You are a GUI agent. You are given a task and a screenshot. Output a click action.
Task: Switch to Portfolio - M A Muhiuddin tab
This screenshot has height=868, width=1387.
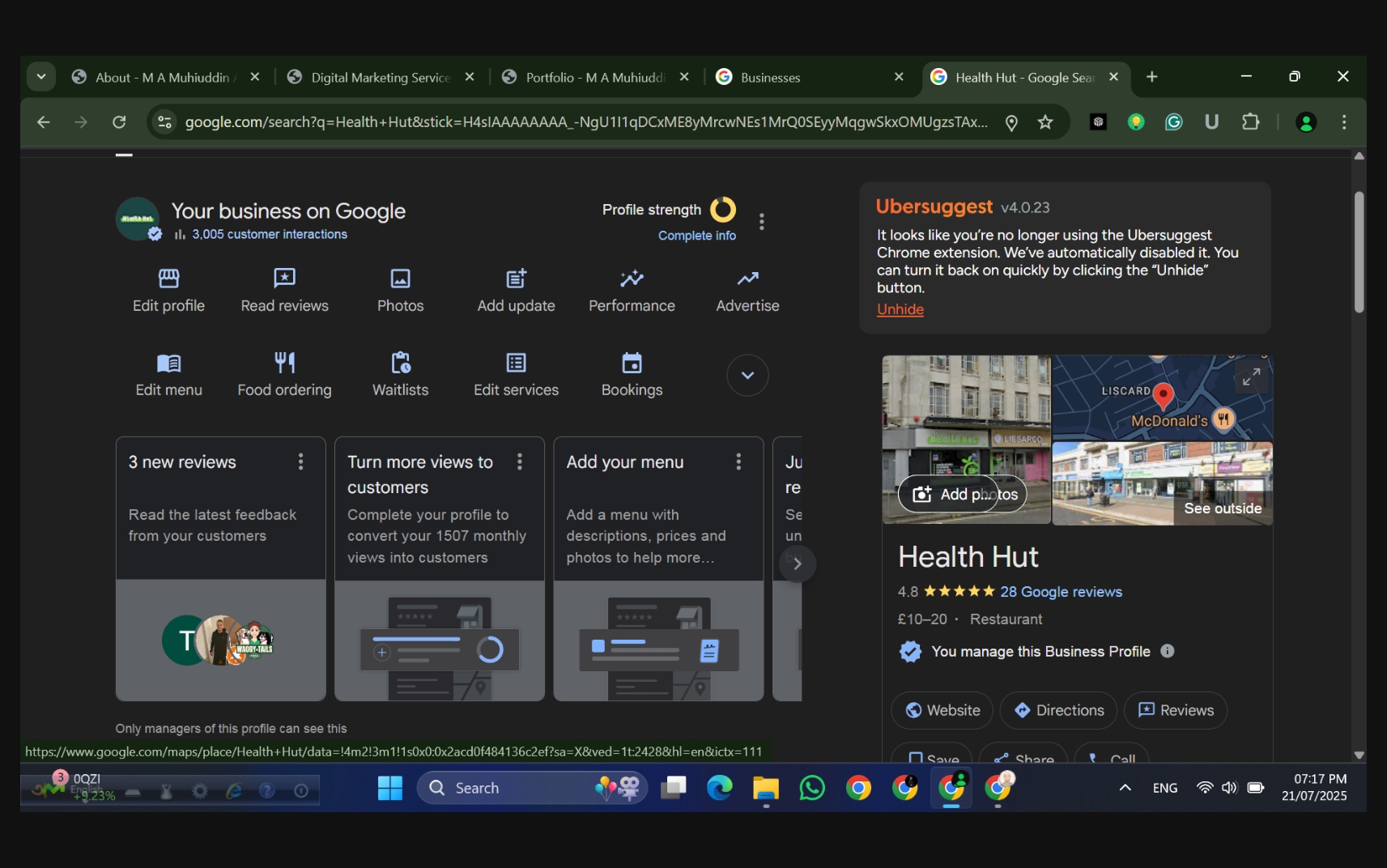596,77
